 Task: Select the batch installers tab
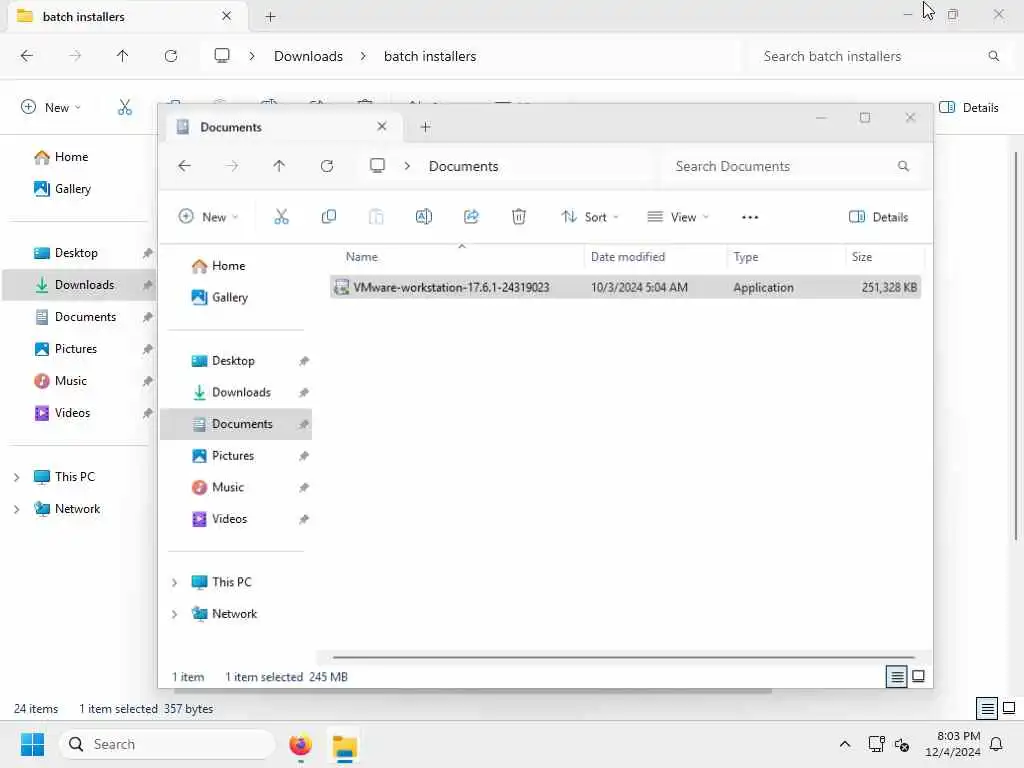[127, 16]
